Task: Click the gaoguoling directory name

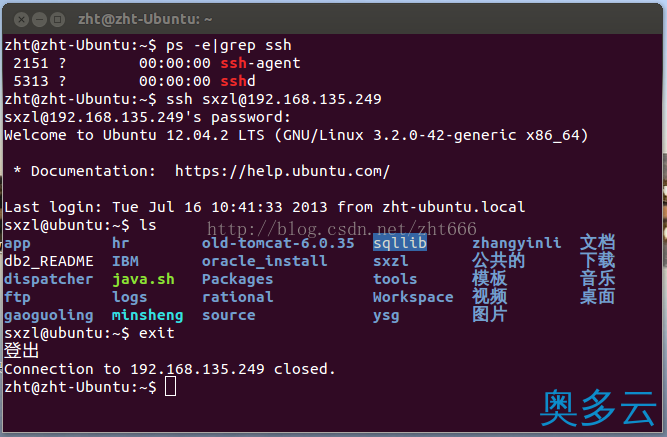Action: (x=49, y=316)
